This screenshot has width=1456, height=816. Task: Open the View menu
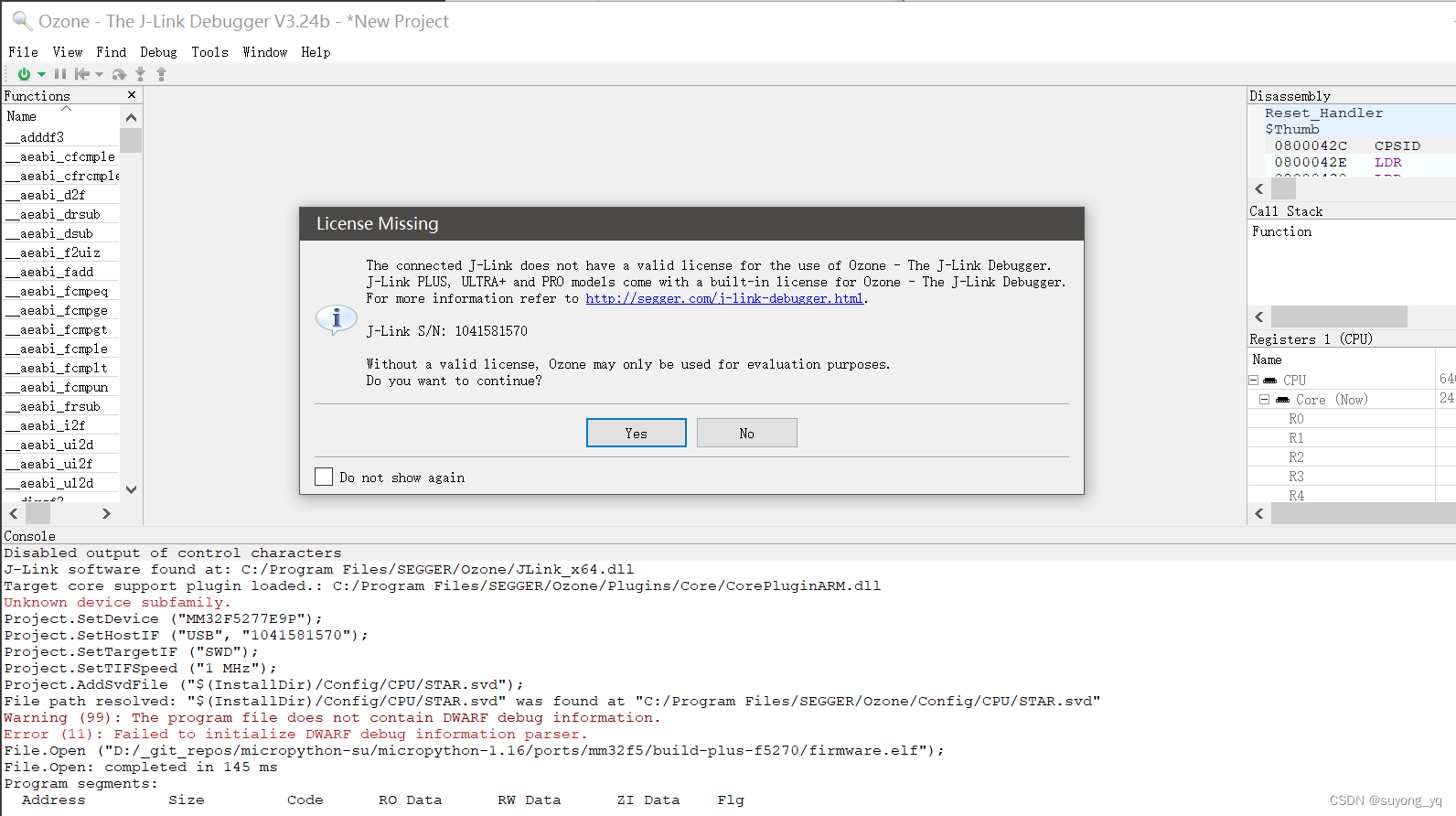click(x=68, y=52)
